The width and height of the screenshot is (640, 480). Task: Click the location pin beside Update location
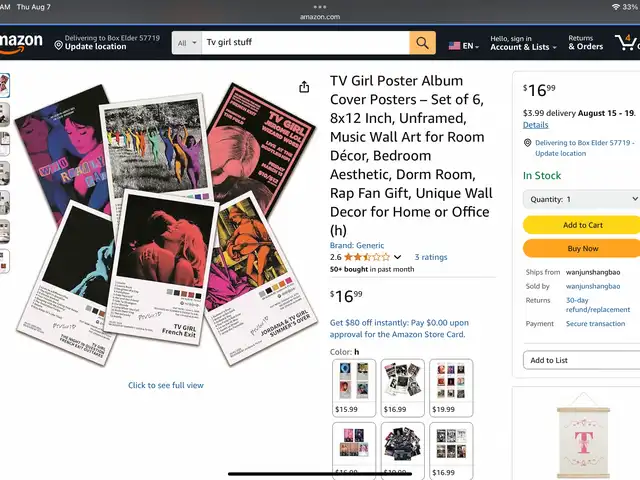point(59,45)
